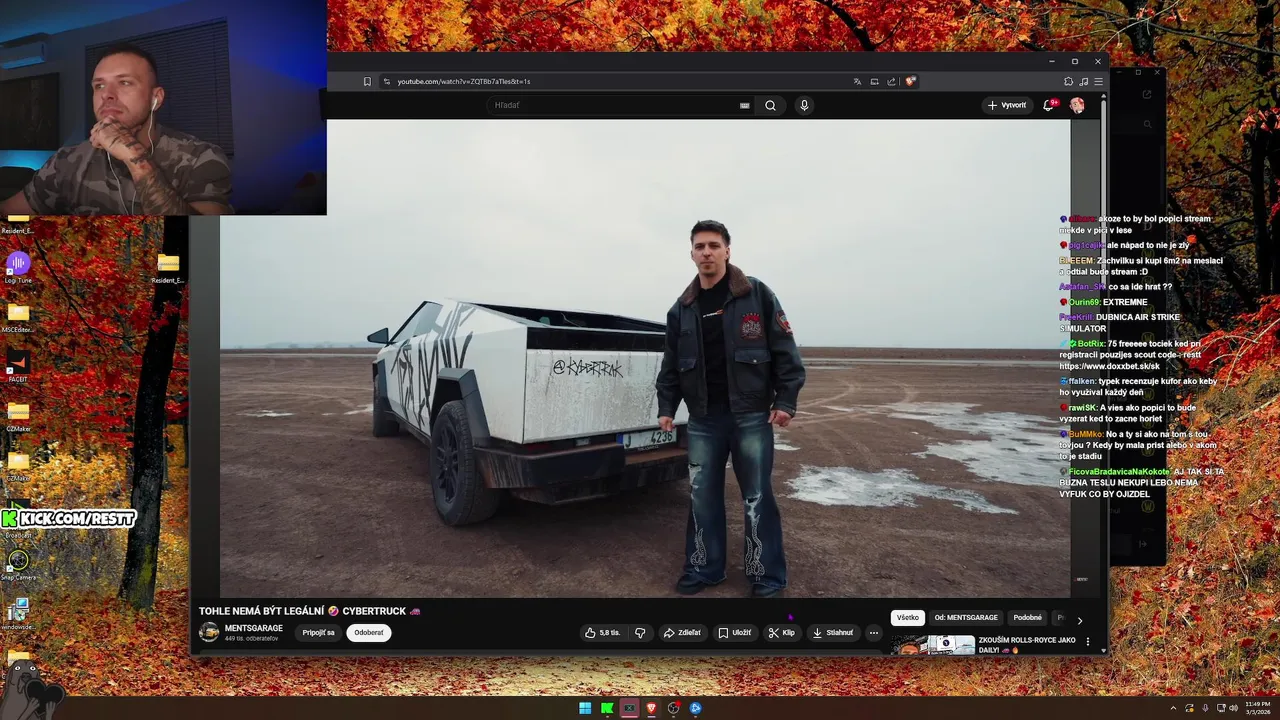Select the Podobné filter chip
The image size is (1280, 720).
coord(1027,618)
